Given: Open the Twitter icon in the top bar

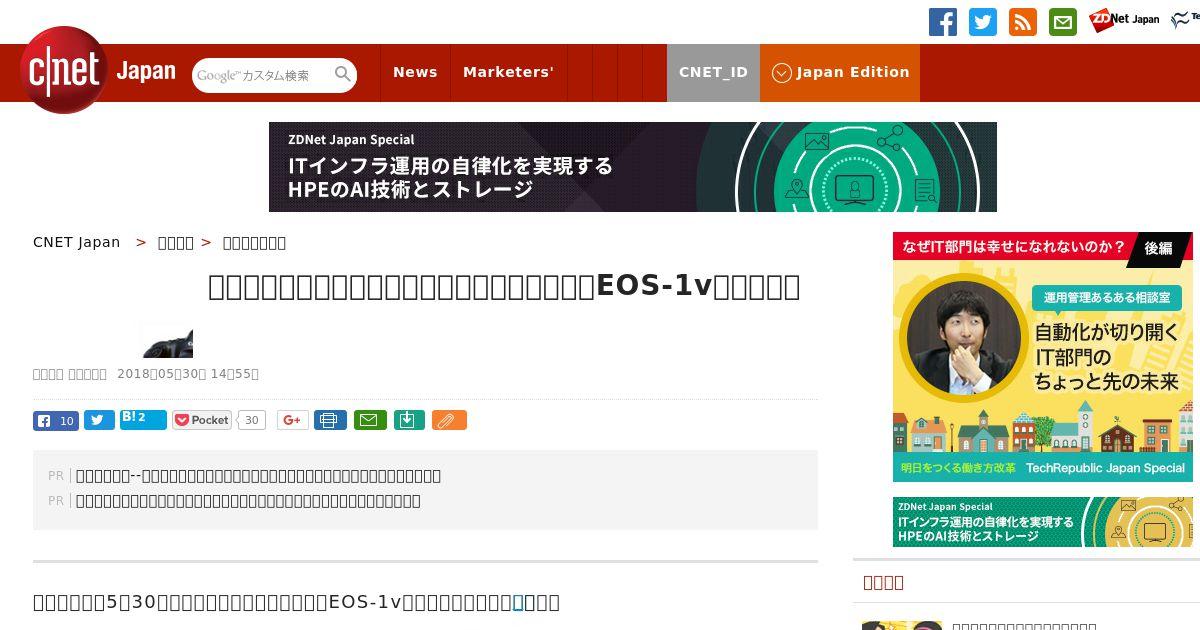Looking at the screenshot, I should [x=982, y=22].
